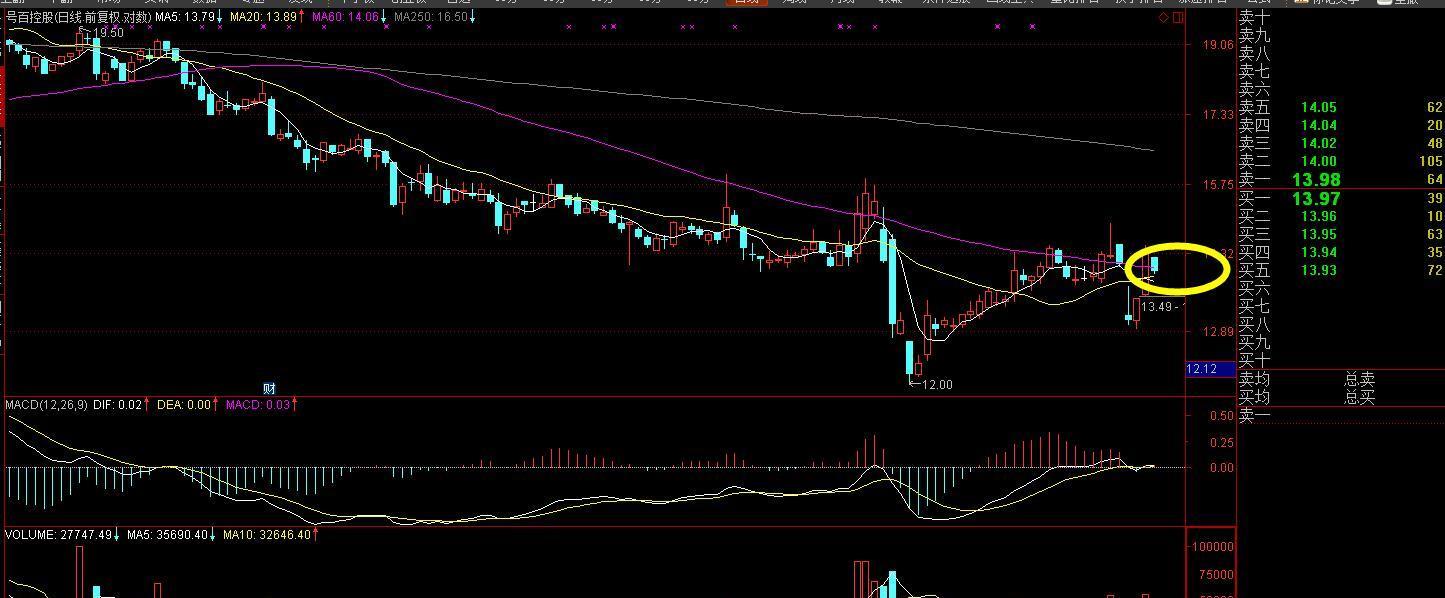Select the 卖五 ask price 14.05

tap(1319, 108)
